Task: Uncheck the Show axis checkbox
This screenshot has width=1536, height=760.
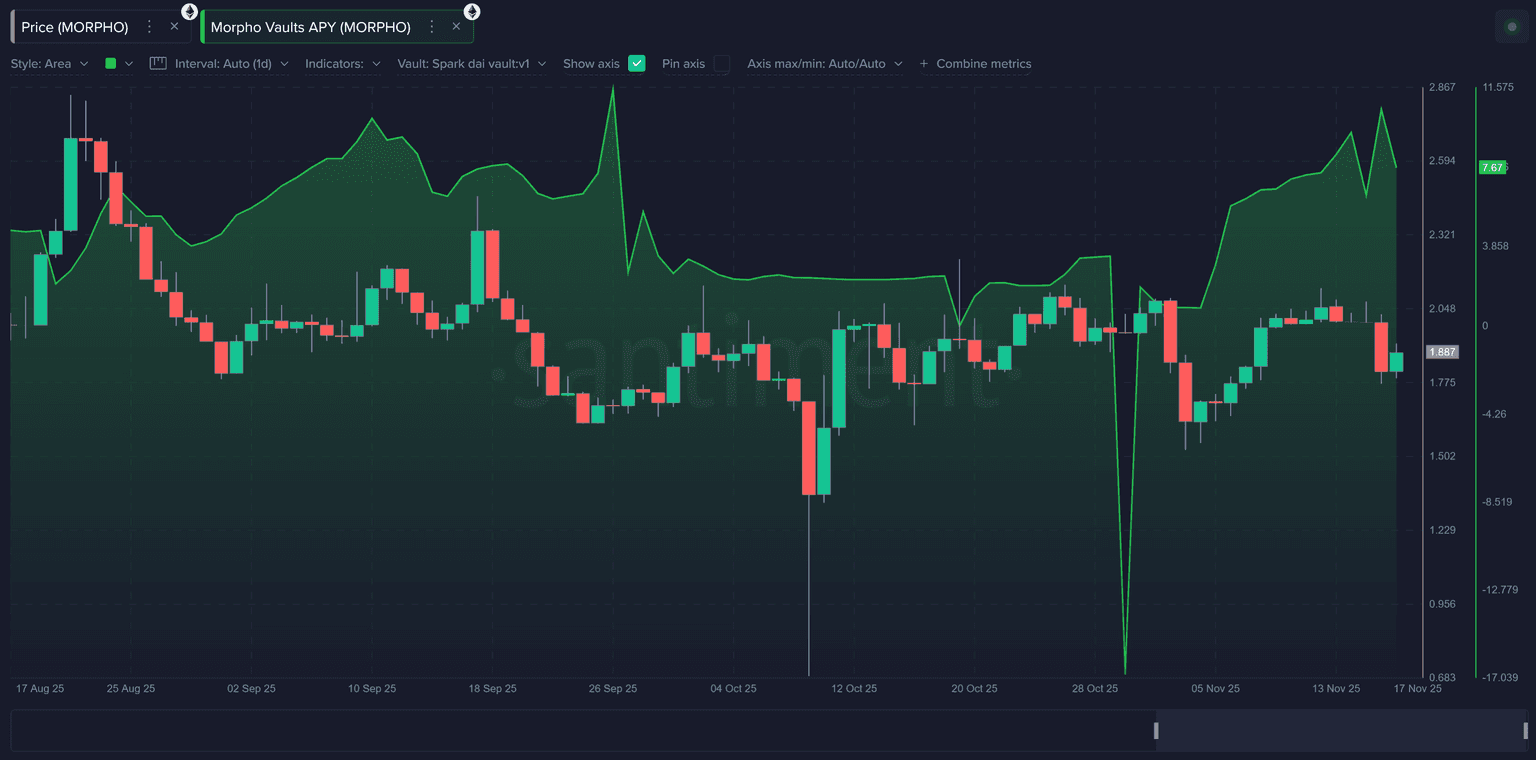Action: (637, 63)
